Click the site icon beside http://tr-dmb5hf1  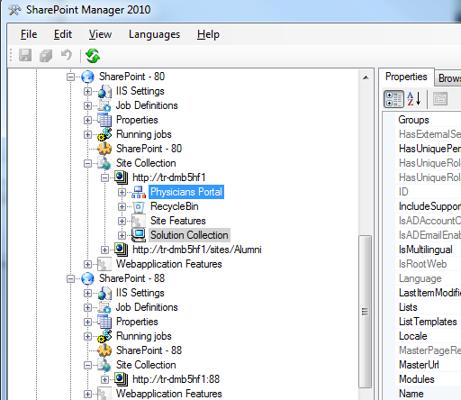point(121,177)
